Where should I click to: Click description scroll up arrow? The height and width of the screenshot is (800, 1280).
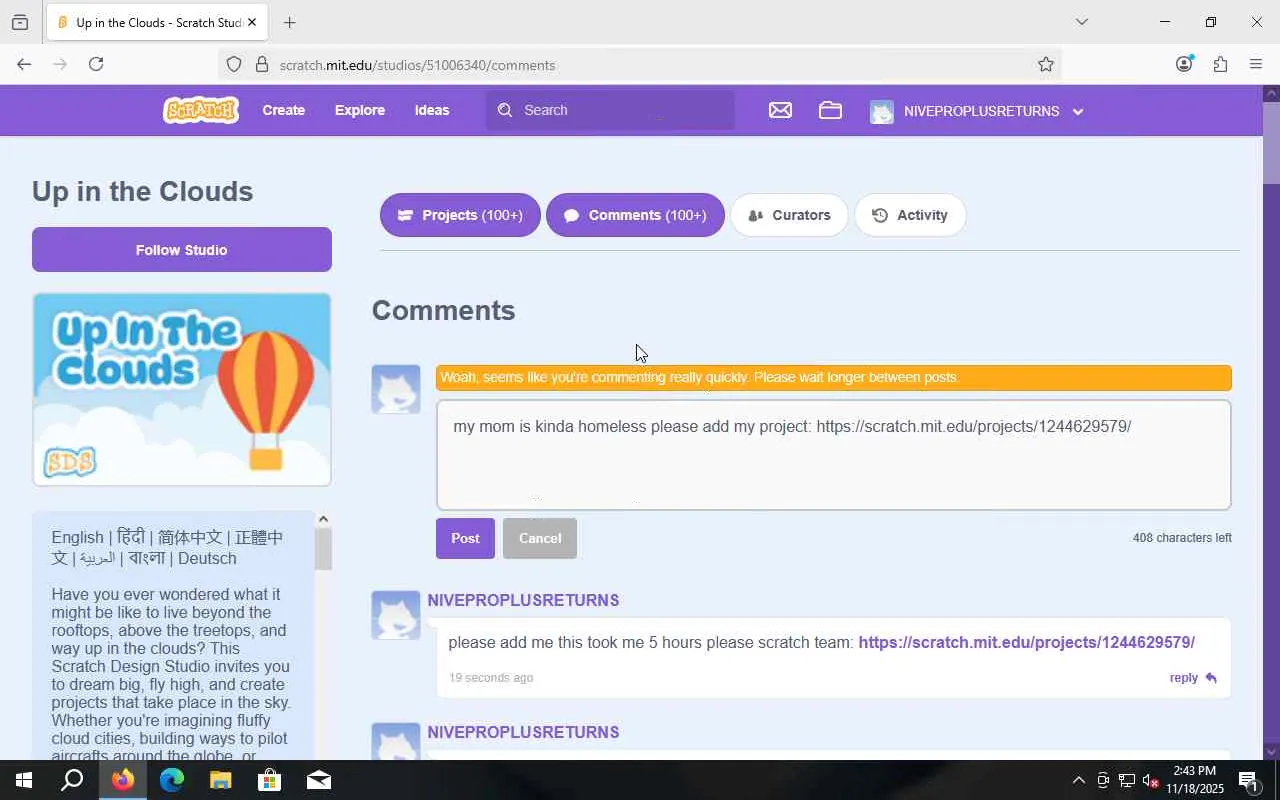point(323,518)
